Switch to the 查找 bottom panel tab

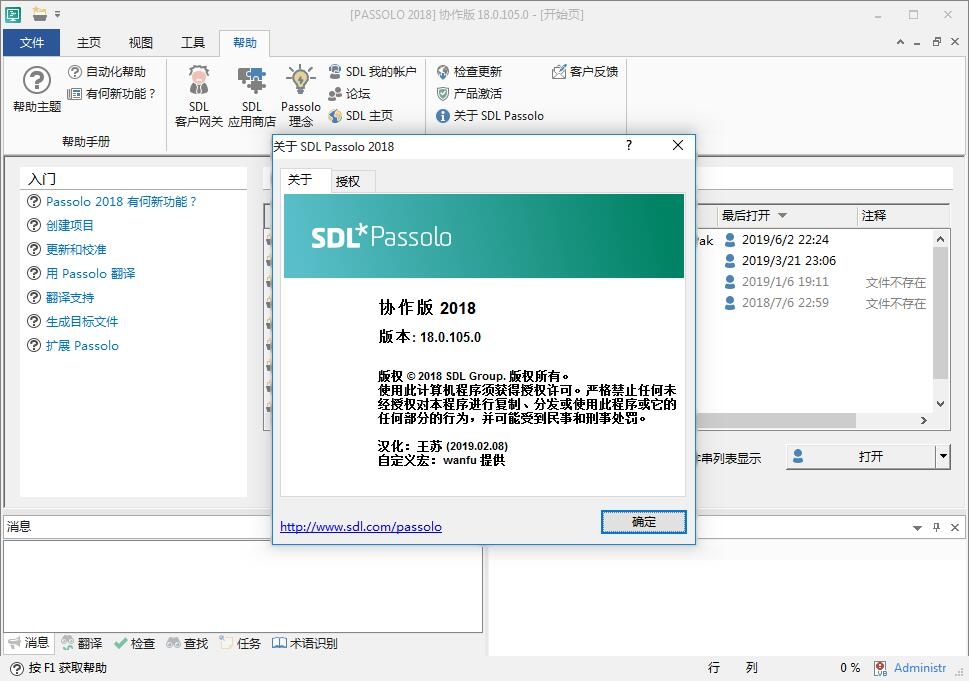pos(188,643)
